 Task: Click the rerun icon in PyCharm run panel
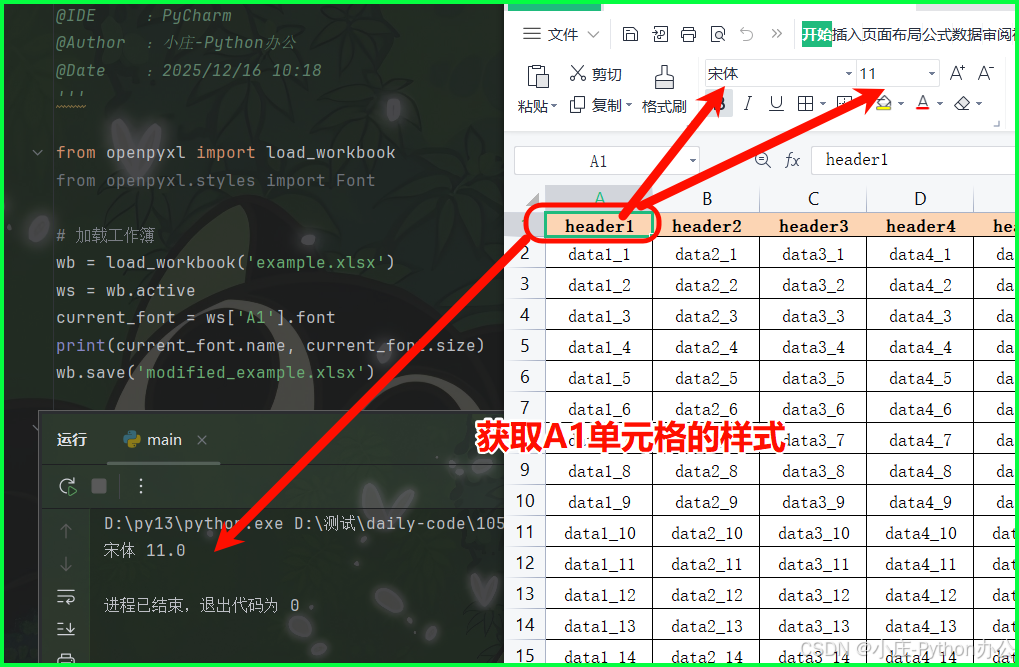click(x=68, y=486)
